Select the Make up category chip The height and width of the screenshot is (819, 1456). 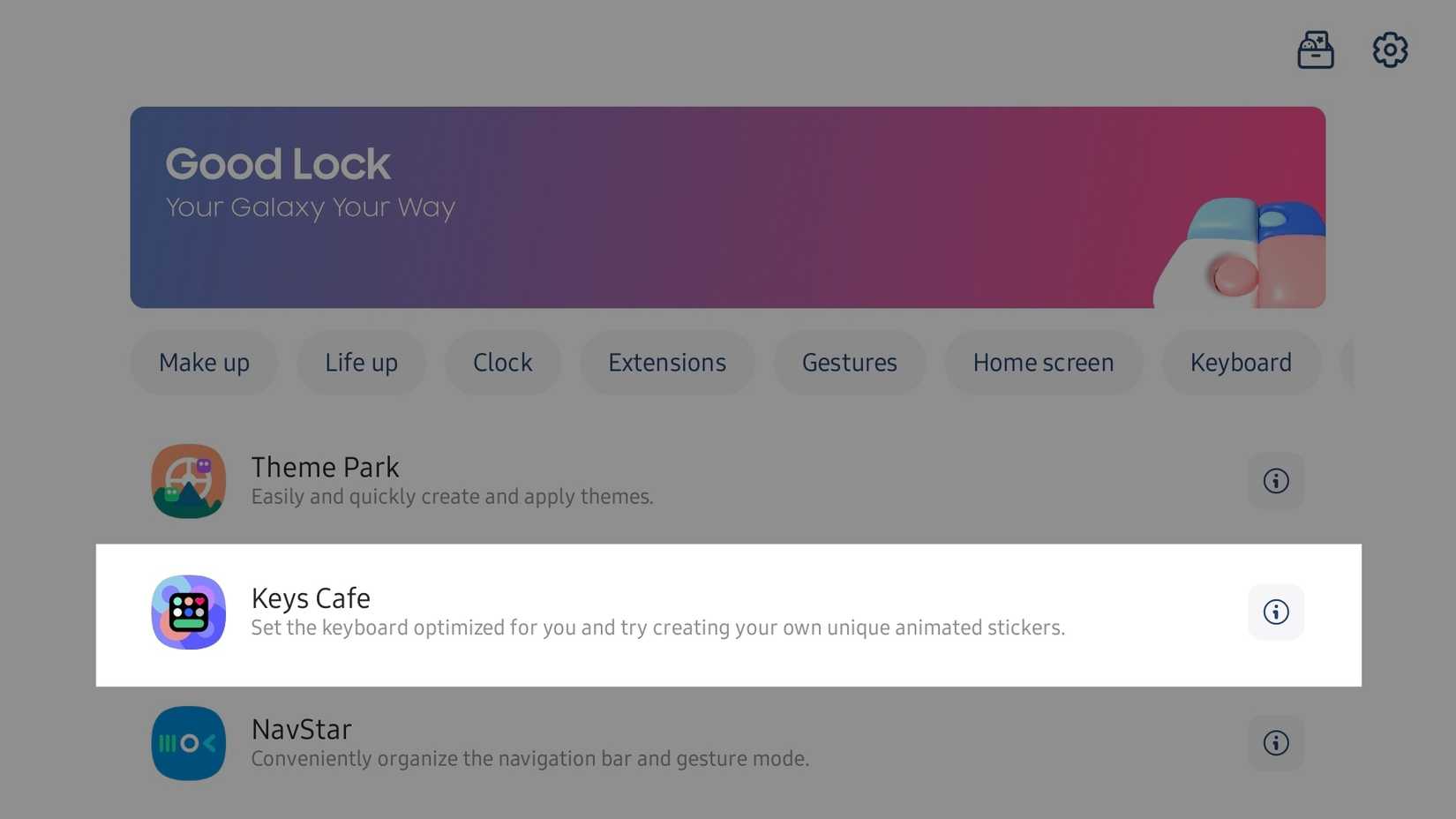click(204, 363)
